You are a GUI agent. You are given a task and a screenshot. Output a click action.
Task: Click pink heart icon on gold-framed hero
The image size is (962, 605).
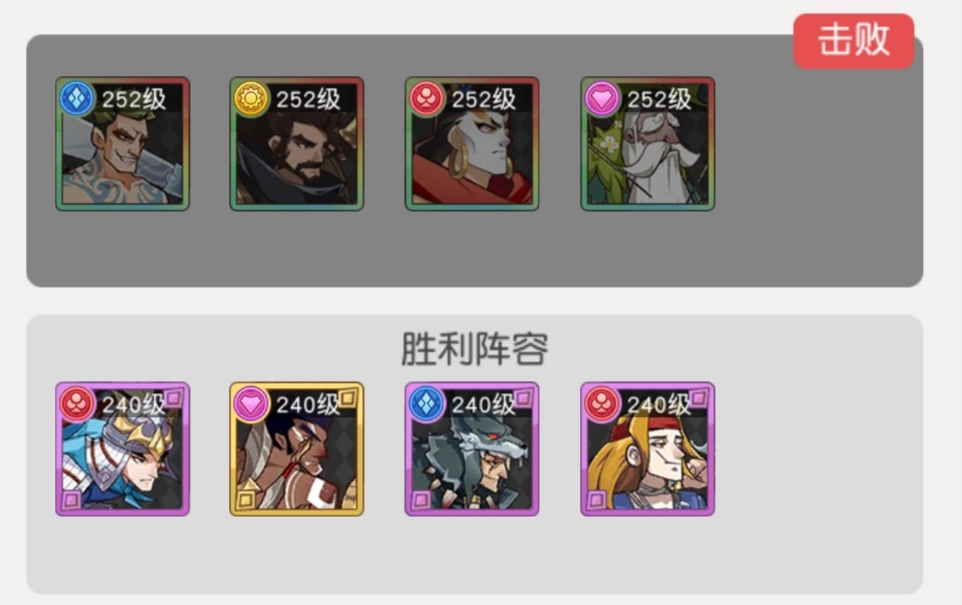point(251,404)
